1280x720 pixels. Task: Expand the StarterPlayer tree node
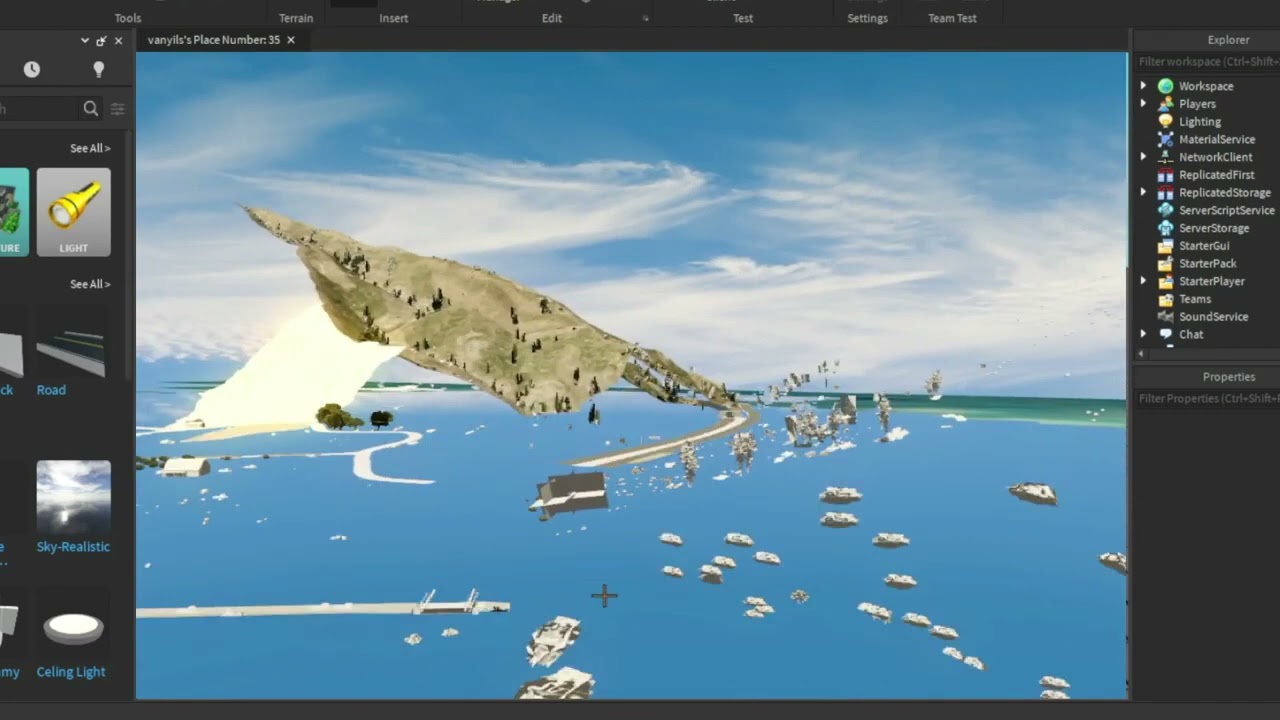pos(1143,281)
